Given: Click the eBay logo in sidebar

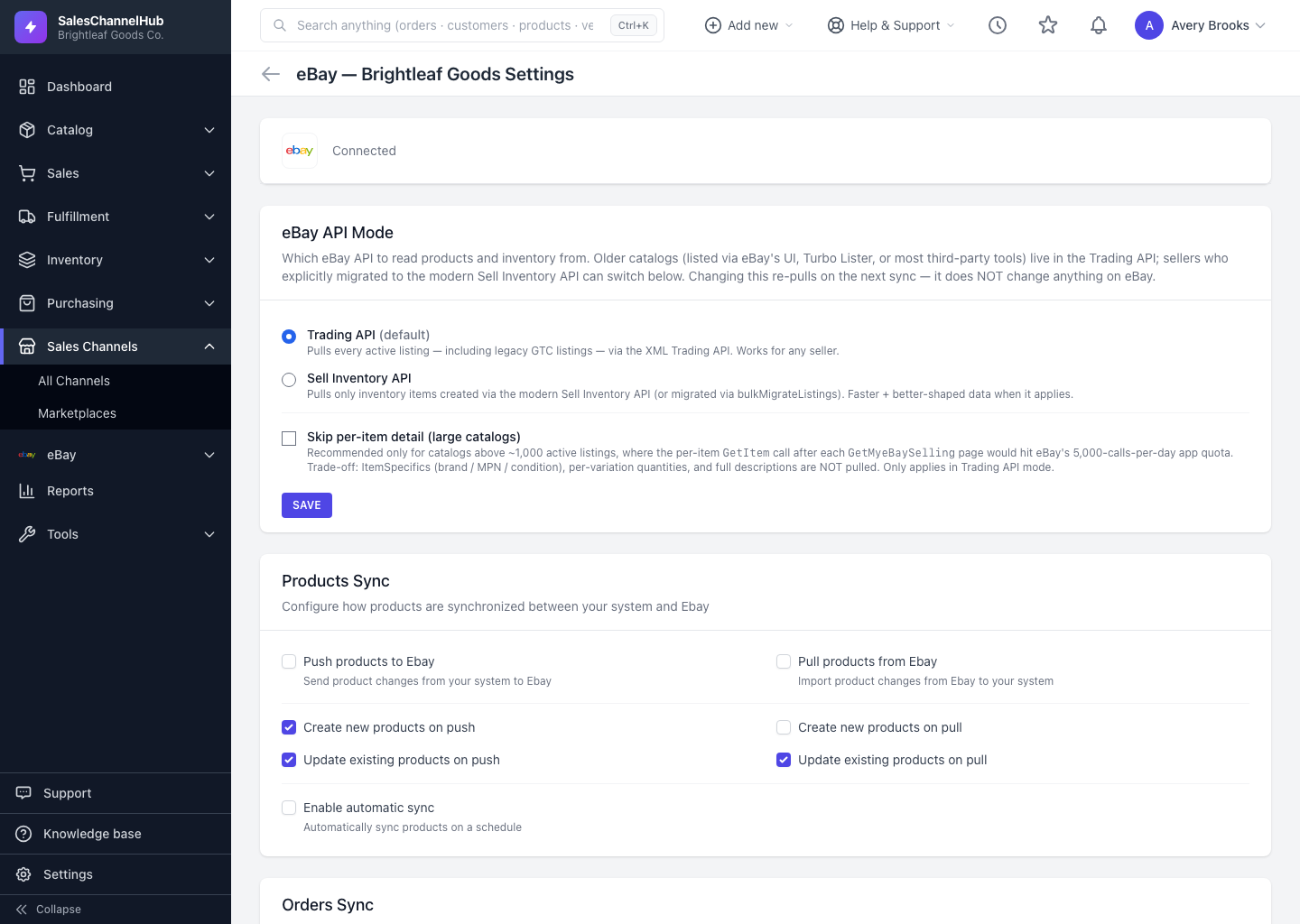Looking at the screenshot, I should [x=27, y=455].
